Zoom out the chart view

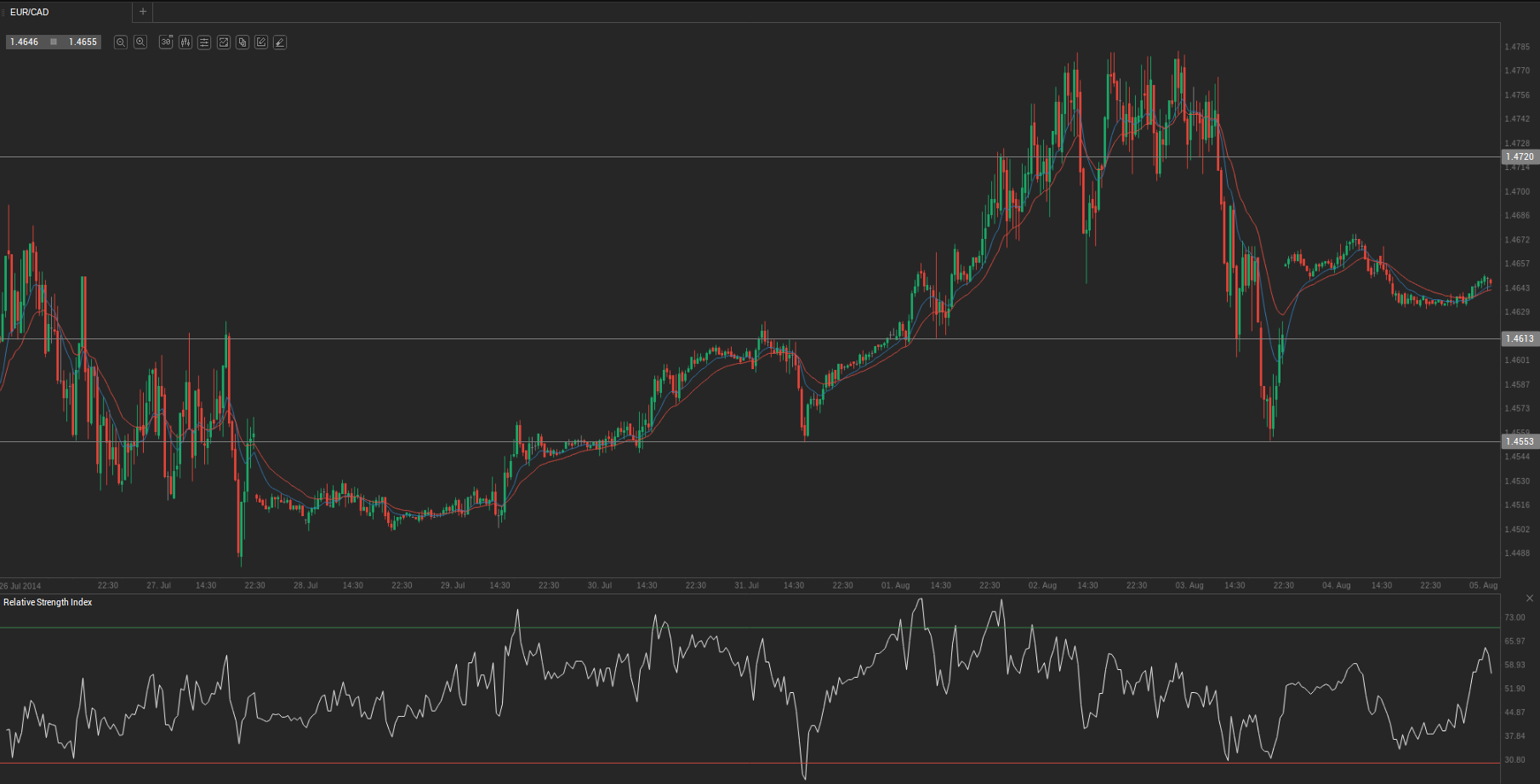click(121, 43)
